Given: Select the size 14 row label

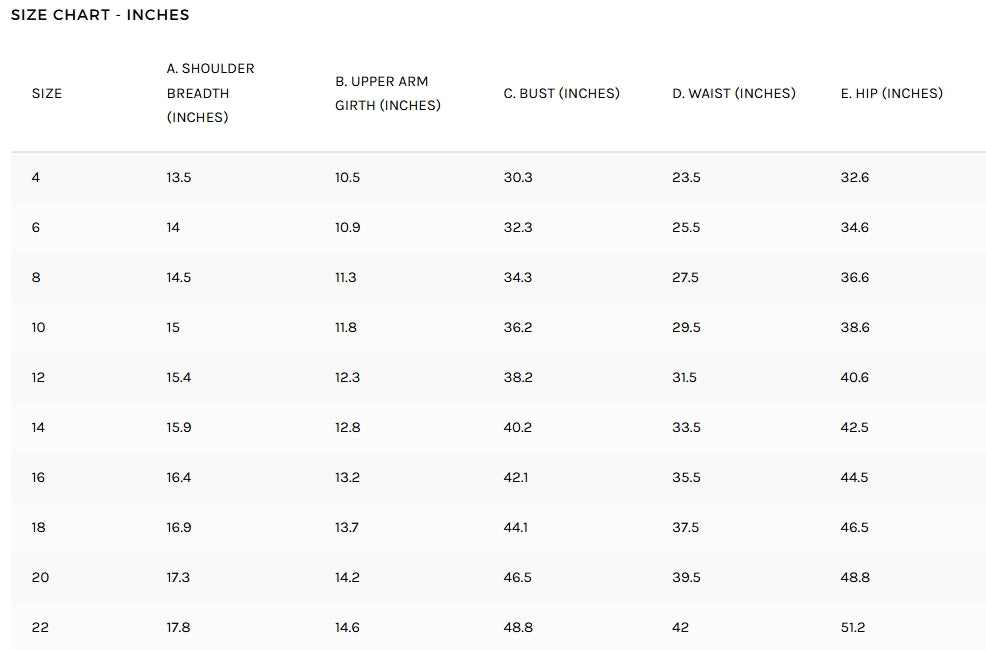Looking at the screenshot, I should point(38,427).
